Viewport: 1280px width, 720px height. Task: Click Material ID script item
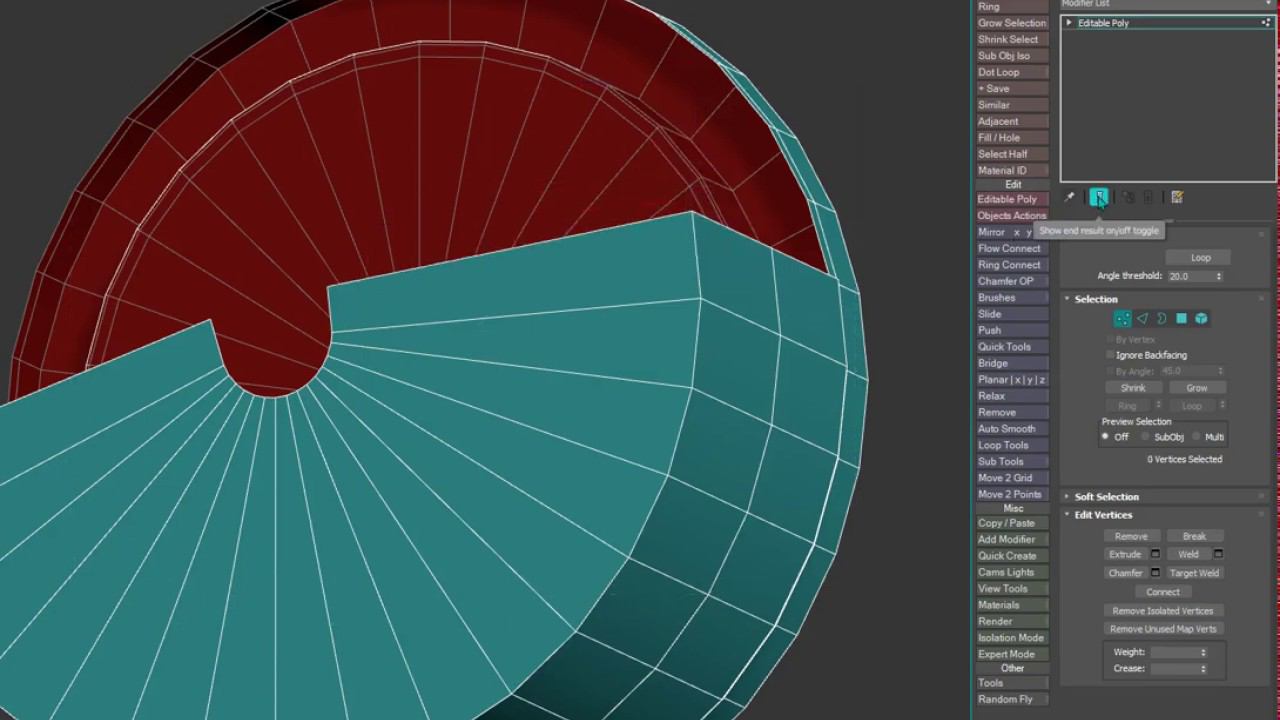point(1012,171)
